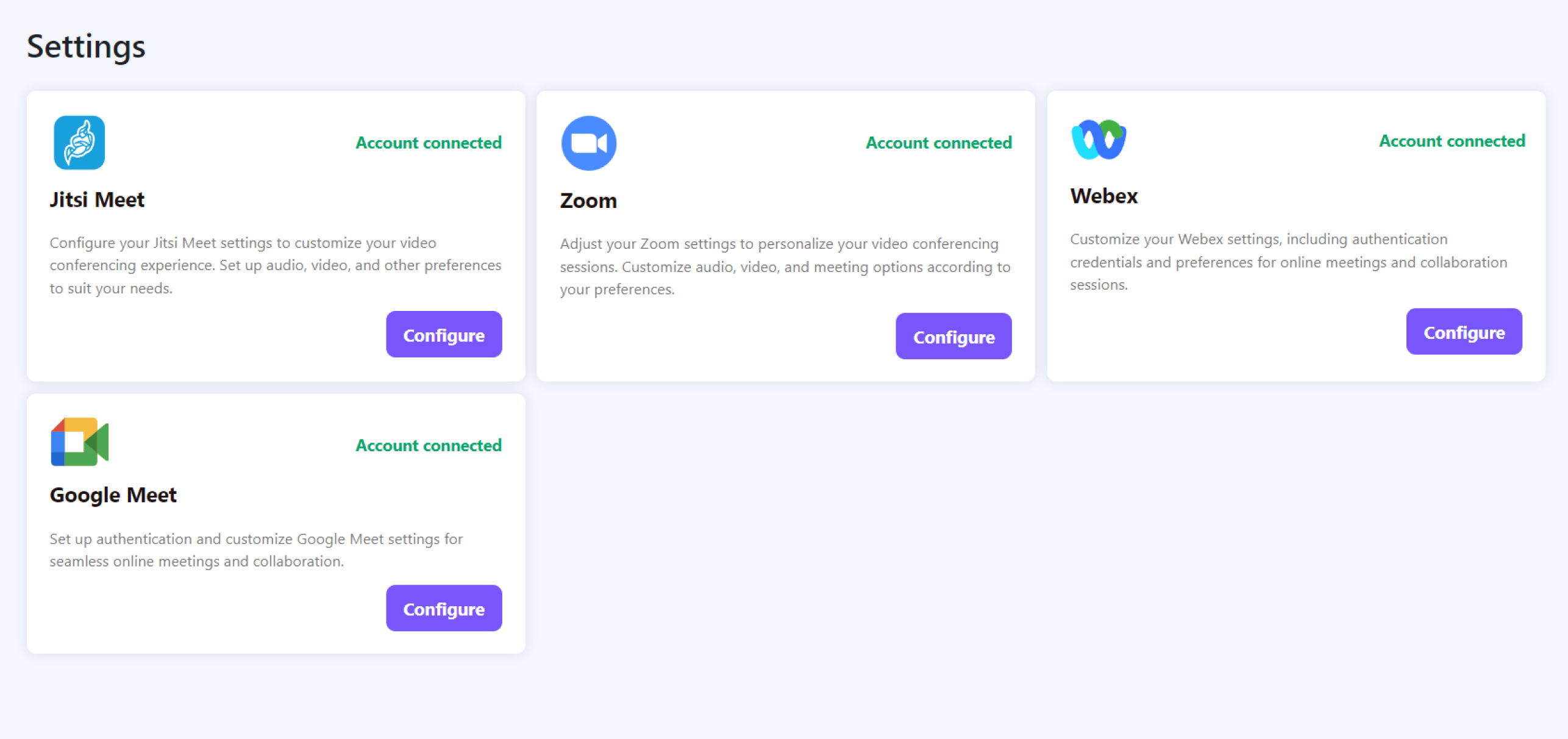Click the Google Meet heading
Screen dimensions: 1568x739
point(113,494)
